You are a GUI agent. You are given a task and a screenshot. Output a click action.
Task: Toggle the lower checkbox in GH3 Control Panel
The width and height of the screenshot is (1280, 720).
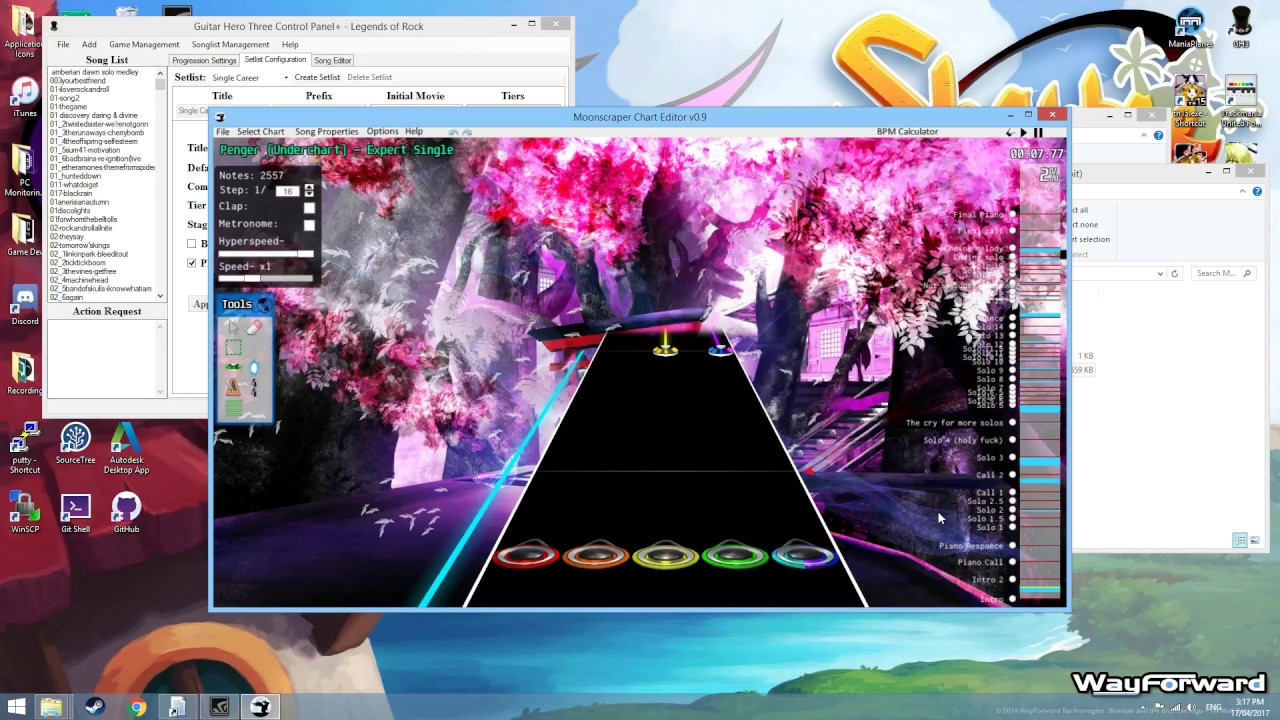point(191,263)
